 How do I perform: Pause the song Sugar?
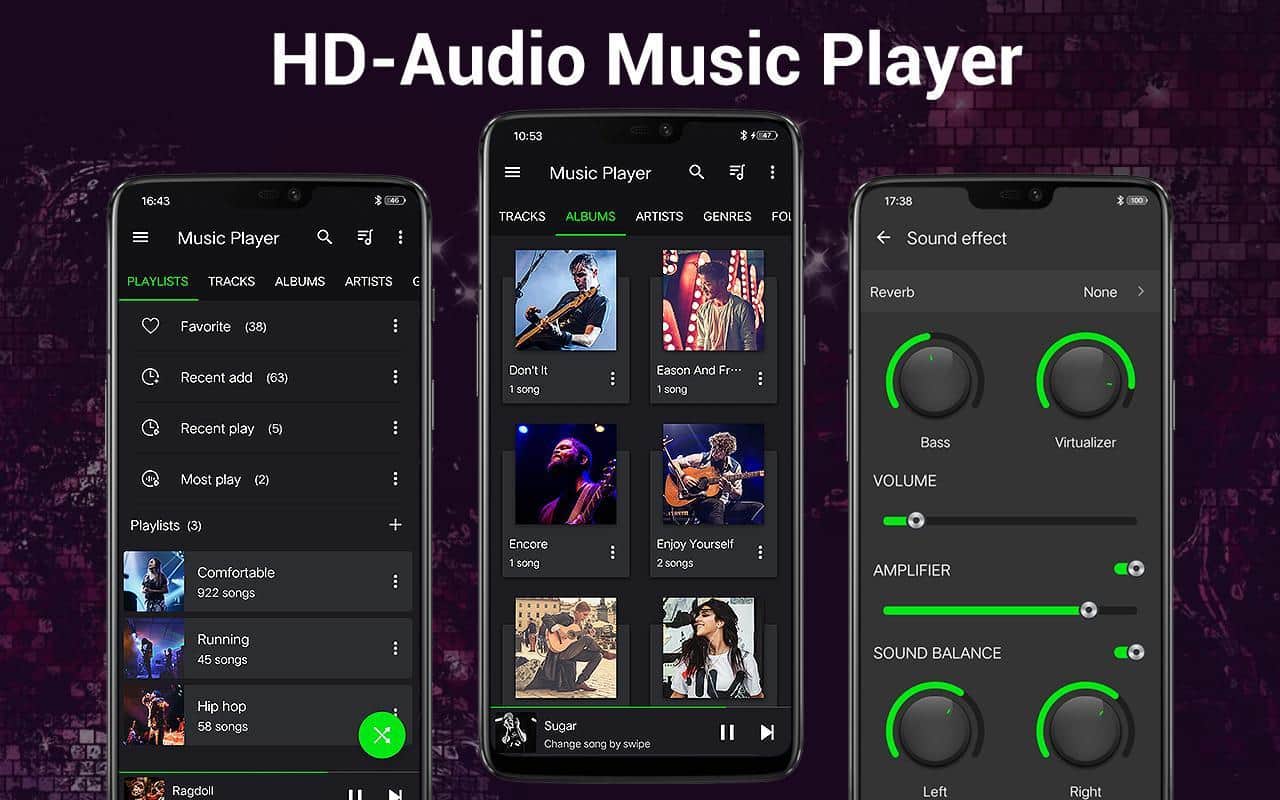tap(727, 732)
